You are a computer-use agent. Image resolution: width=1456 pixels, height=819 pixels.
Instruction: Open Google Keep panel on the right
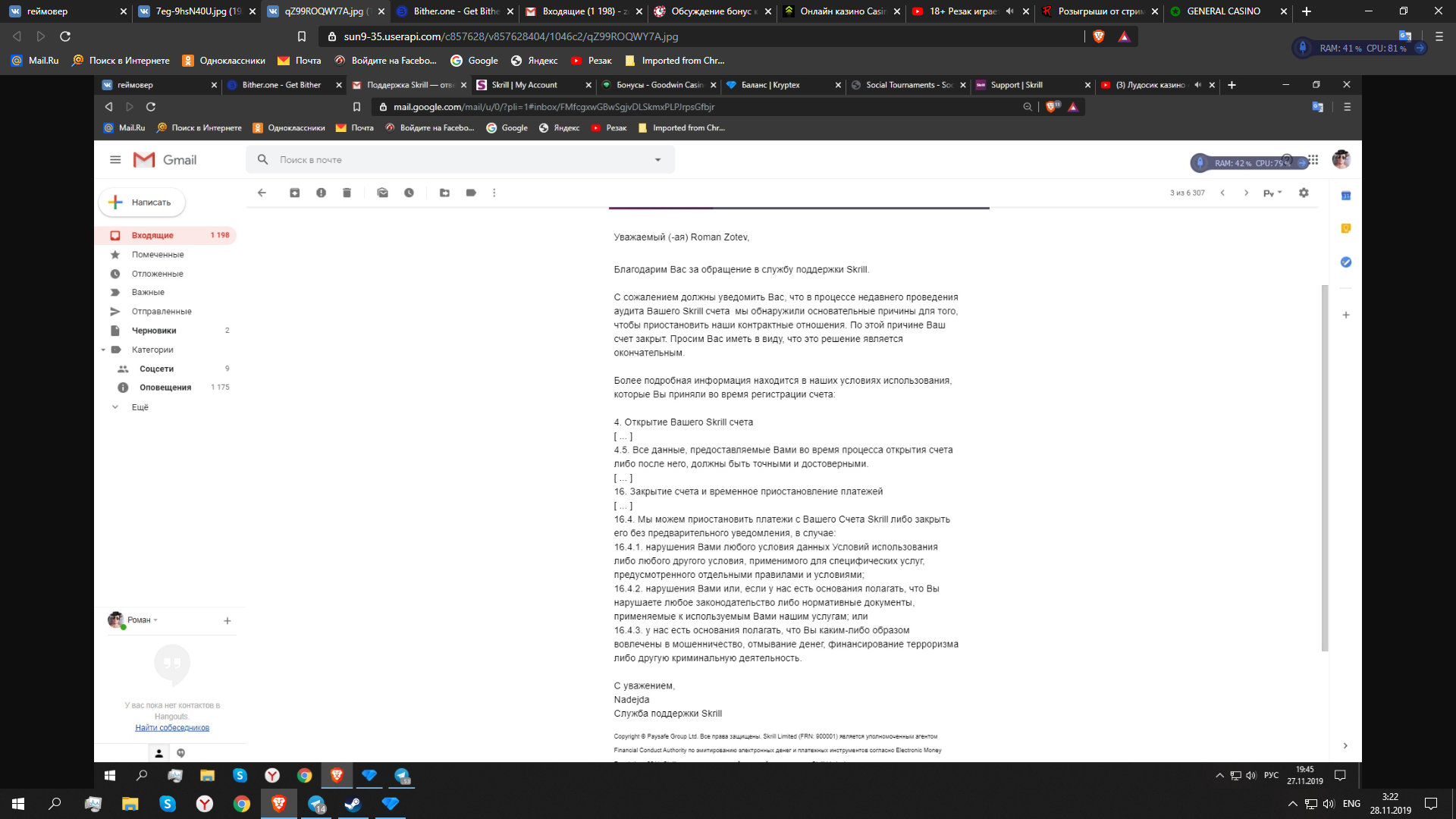[1346, 228]
